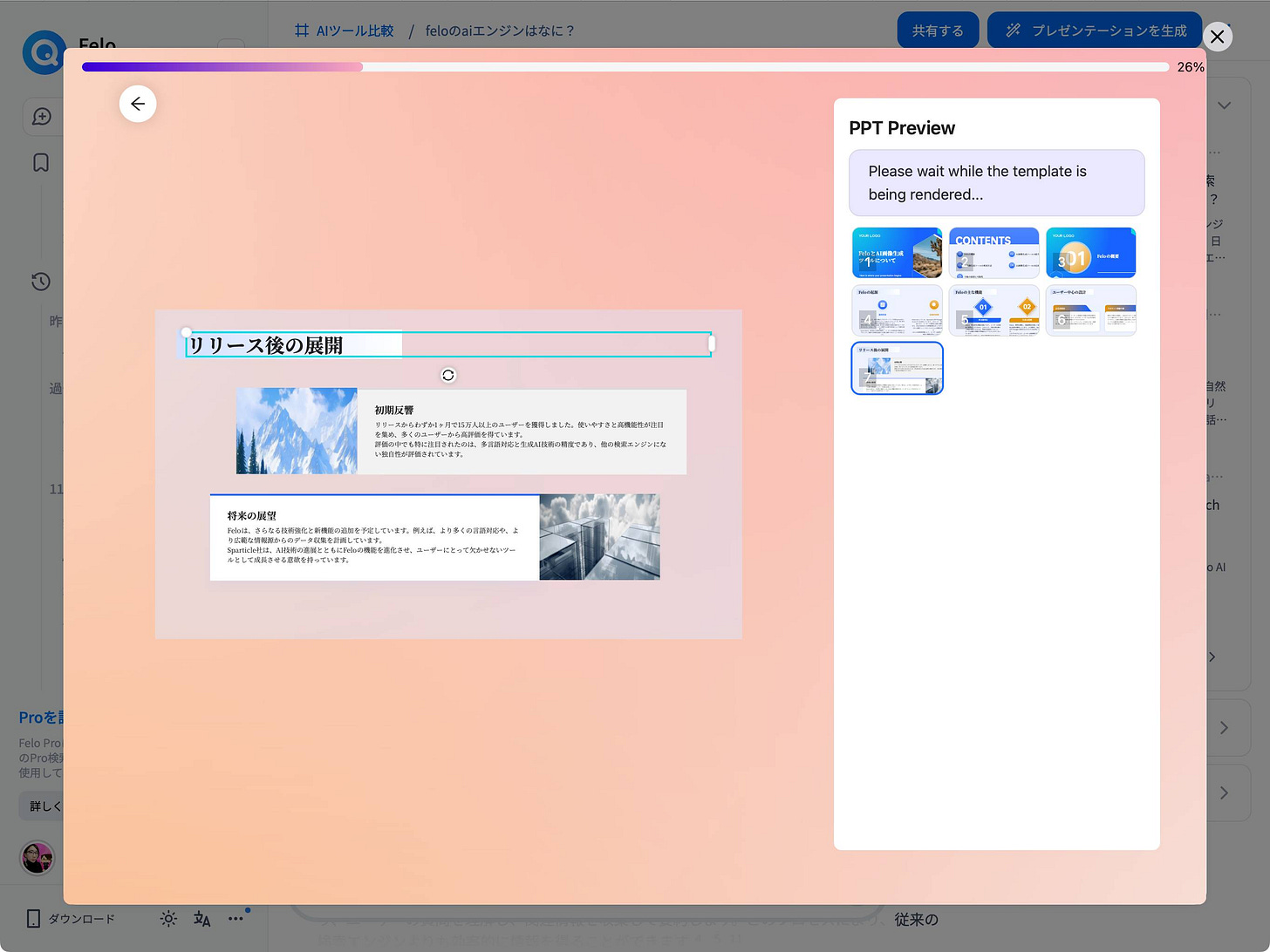
Task: Select slide 1 thumbnail Felo cover
Action: point(897,253)
